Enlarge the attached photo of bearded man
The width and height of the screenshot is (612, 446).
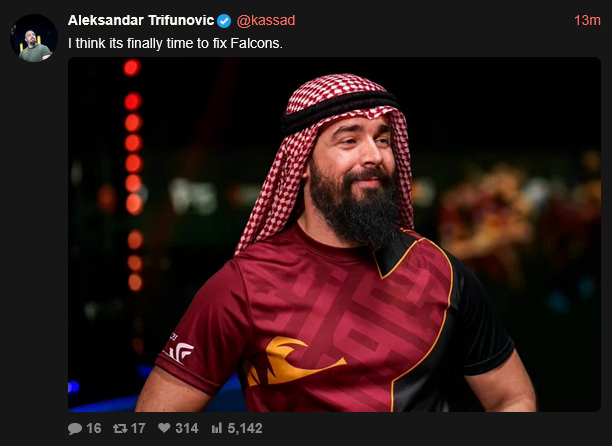pyautogui.click(x=334, y=235)
